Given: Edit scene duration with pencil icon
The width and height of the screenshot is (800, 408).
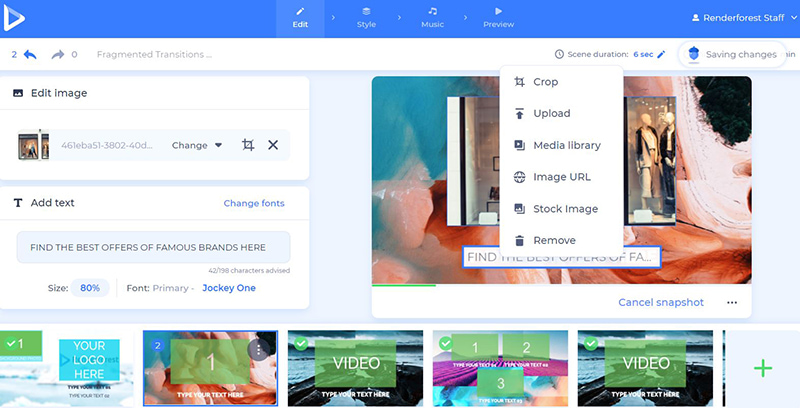Looking at the screenshot, I should [661, 54].
